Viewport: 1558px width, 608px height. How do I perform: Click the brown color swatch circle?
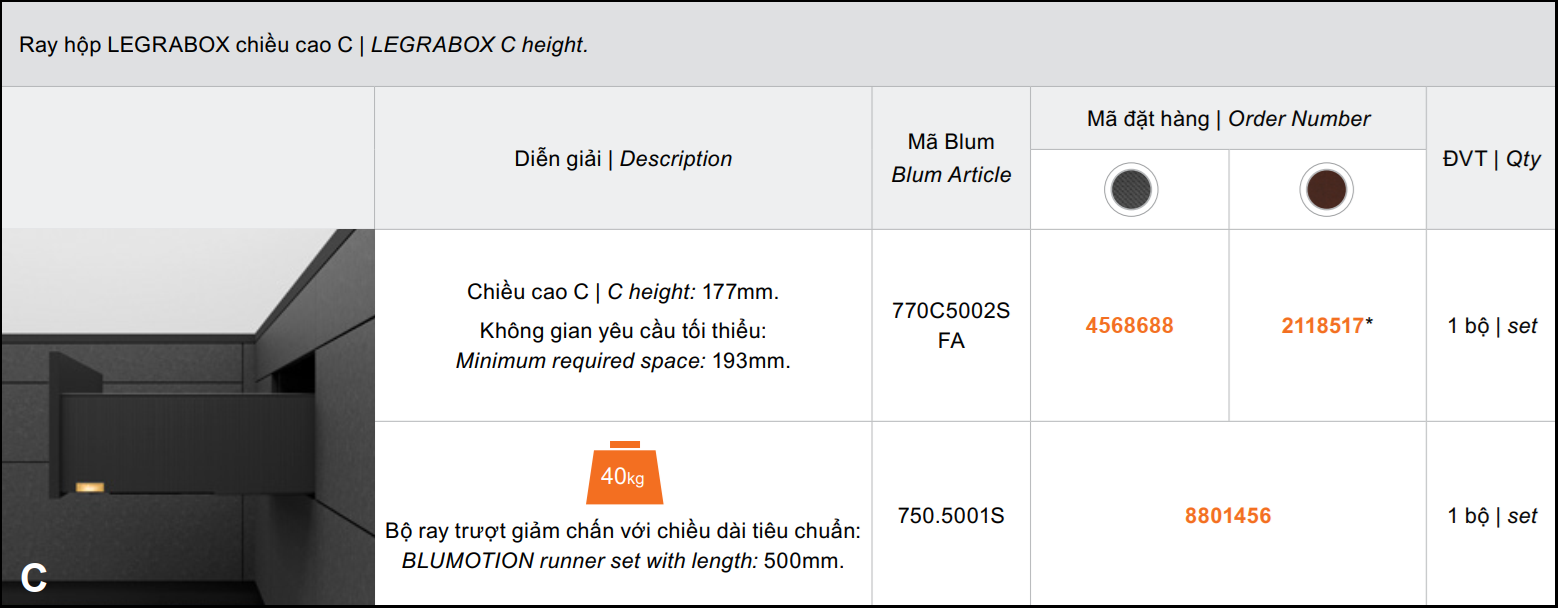point(1327,189)
